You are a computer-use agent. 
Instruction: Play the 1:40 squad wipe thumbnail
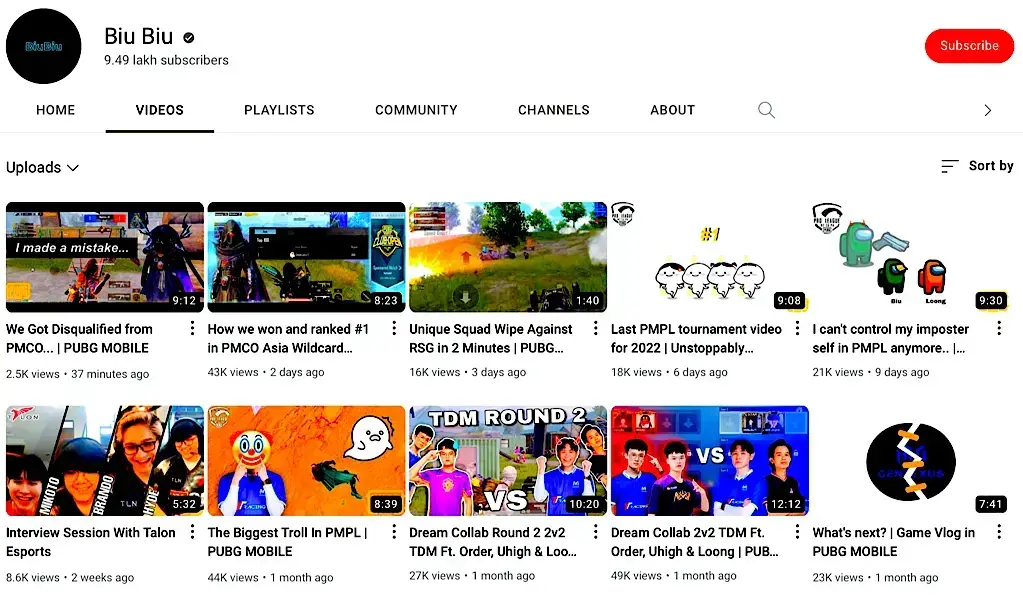click(x=508, y=257)
